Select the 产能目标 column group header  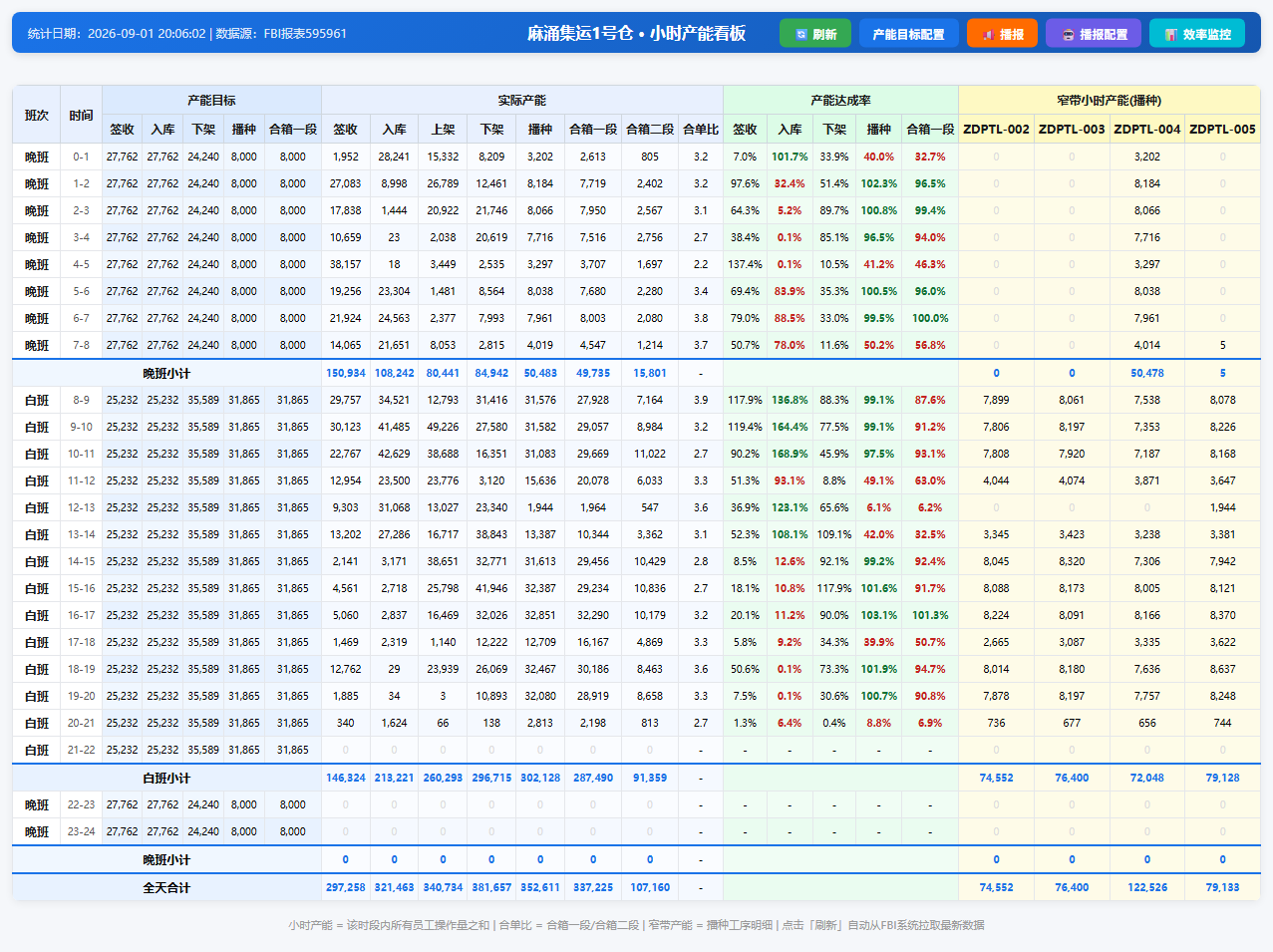[211, 100]
